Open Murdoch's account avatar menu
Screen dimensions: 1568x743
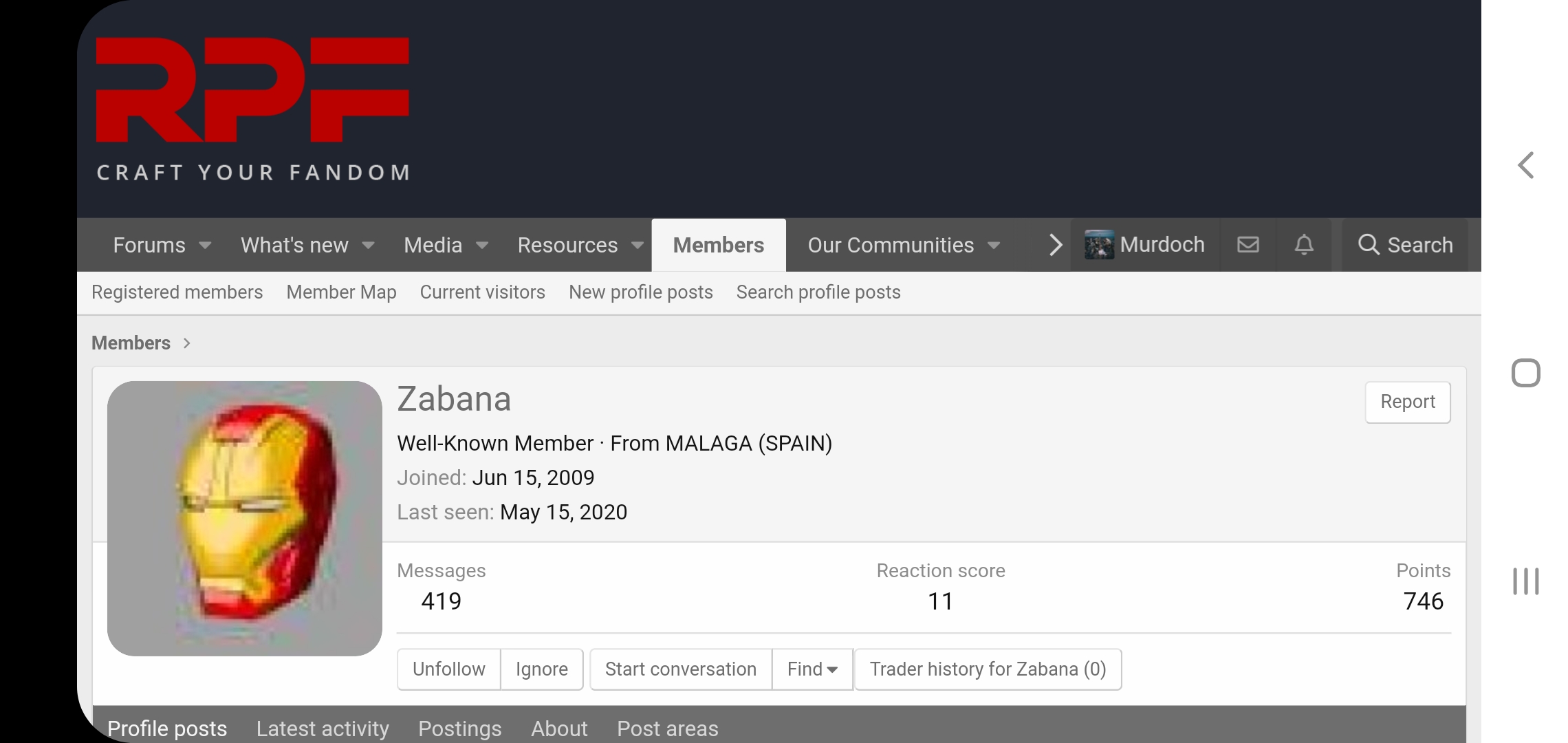click(1145, 245)
